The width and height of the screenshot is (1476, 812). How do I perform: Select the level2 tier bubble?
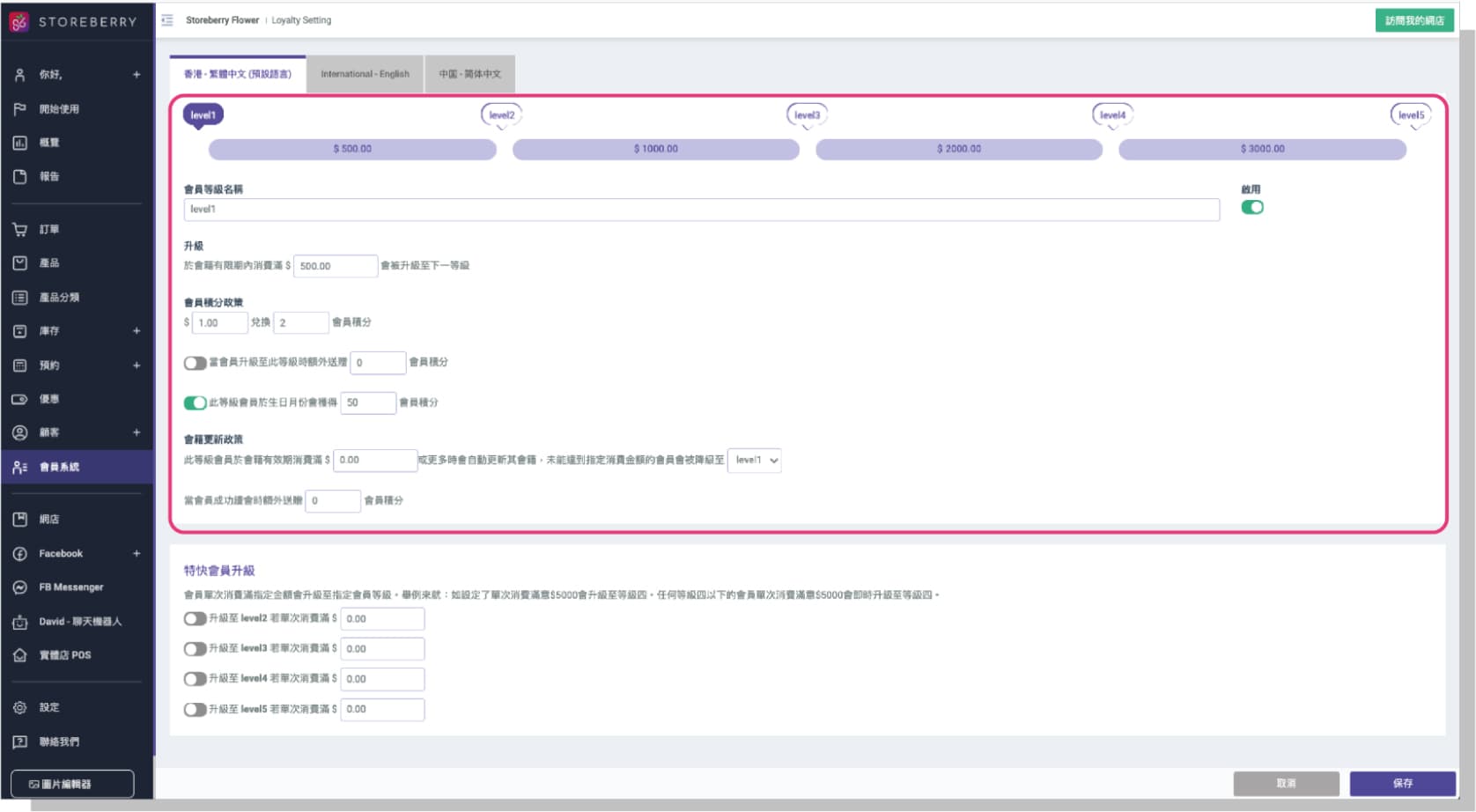pos(501,115)
